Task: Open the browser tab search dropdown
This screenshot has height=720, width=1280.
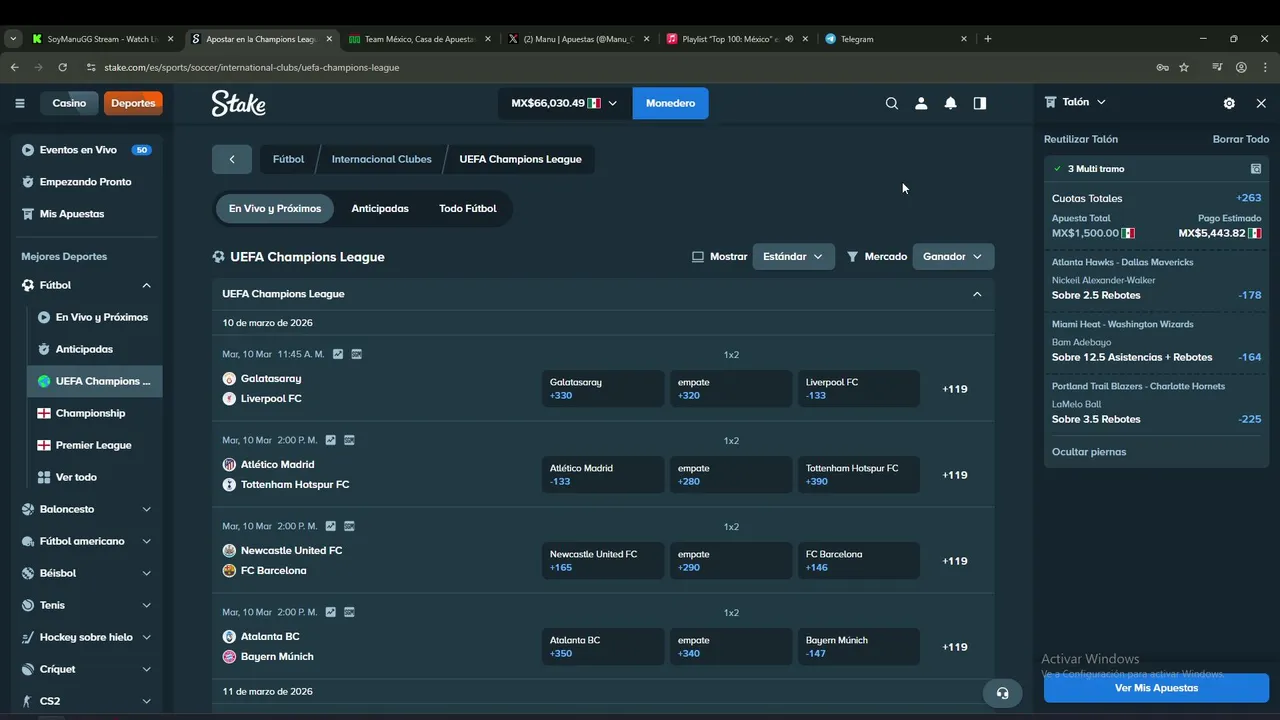Action: (x=13, y=39)
